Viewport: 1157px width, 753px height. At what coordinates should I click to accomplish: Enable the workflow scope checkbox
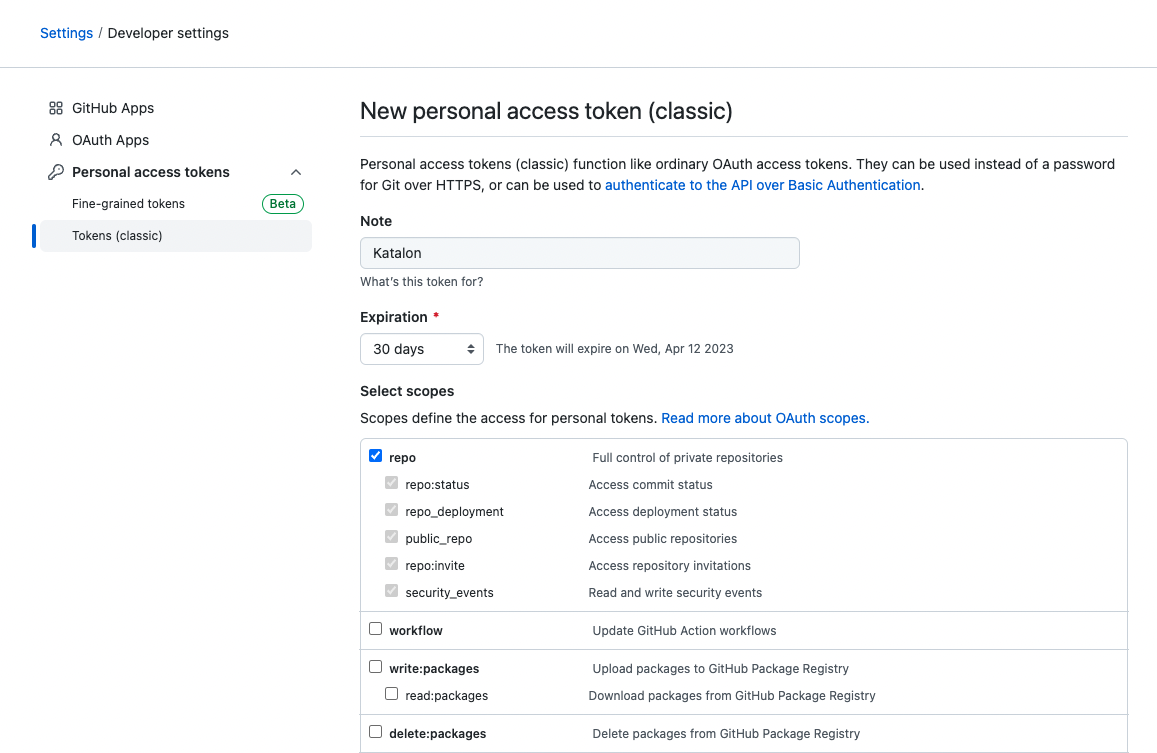tap(376, 629)
